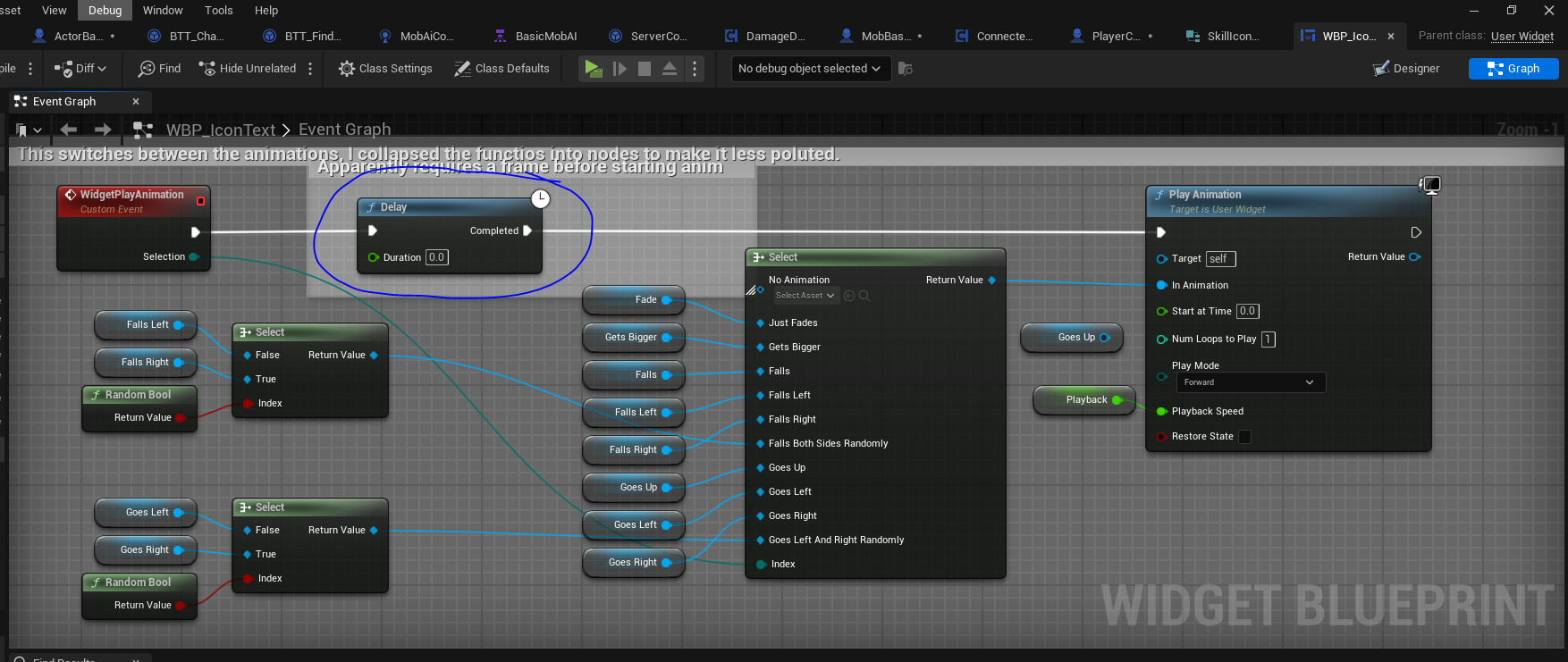Click the Stop simulation button
Screen dimensions: 1568x662
click(644, 69)
